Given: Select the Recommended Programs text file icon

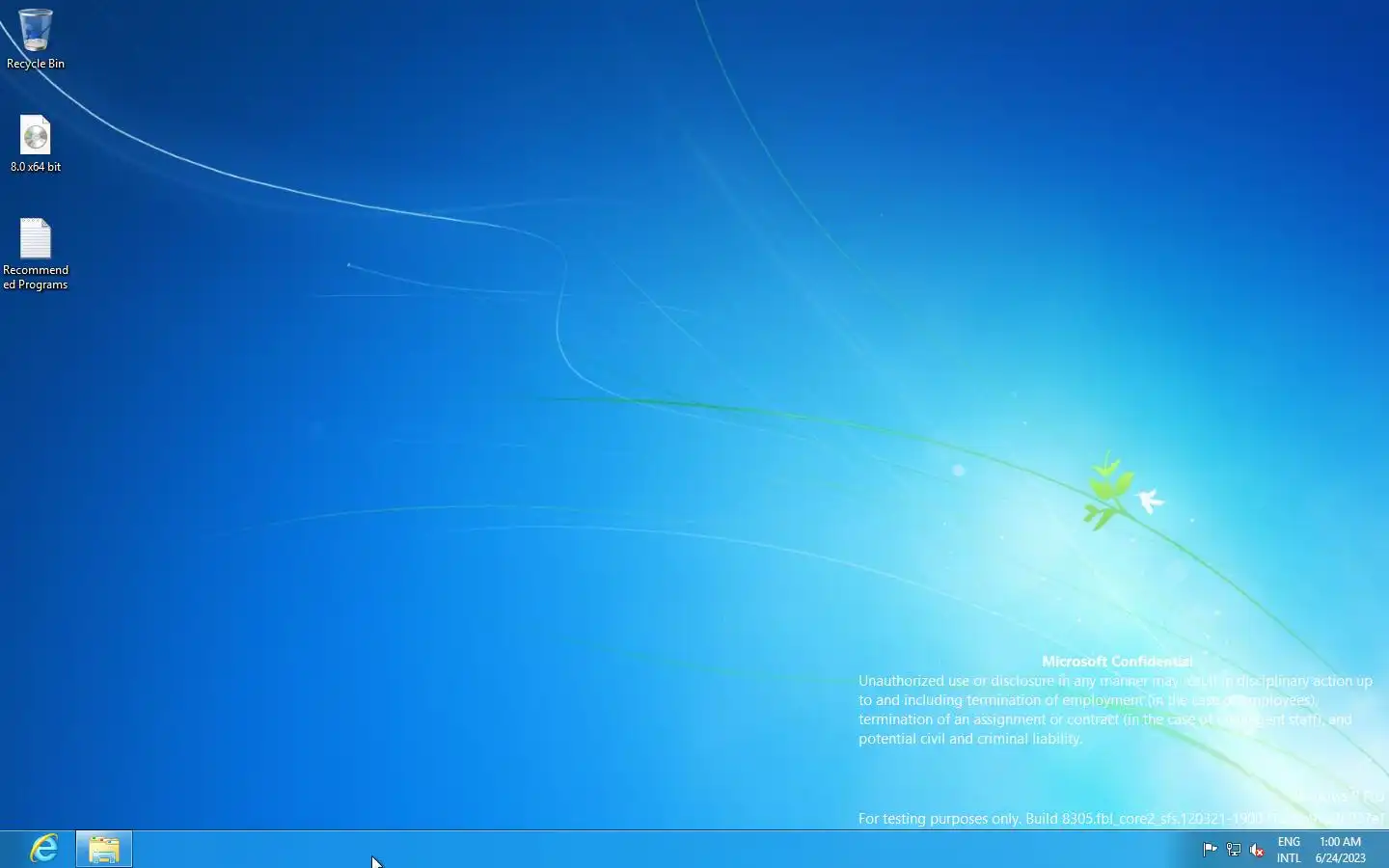Looking at the screenshot, I should tap(36, 254).
